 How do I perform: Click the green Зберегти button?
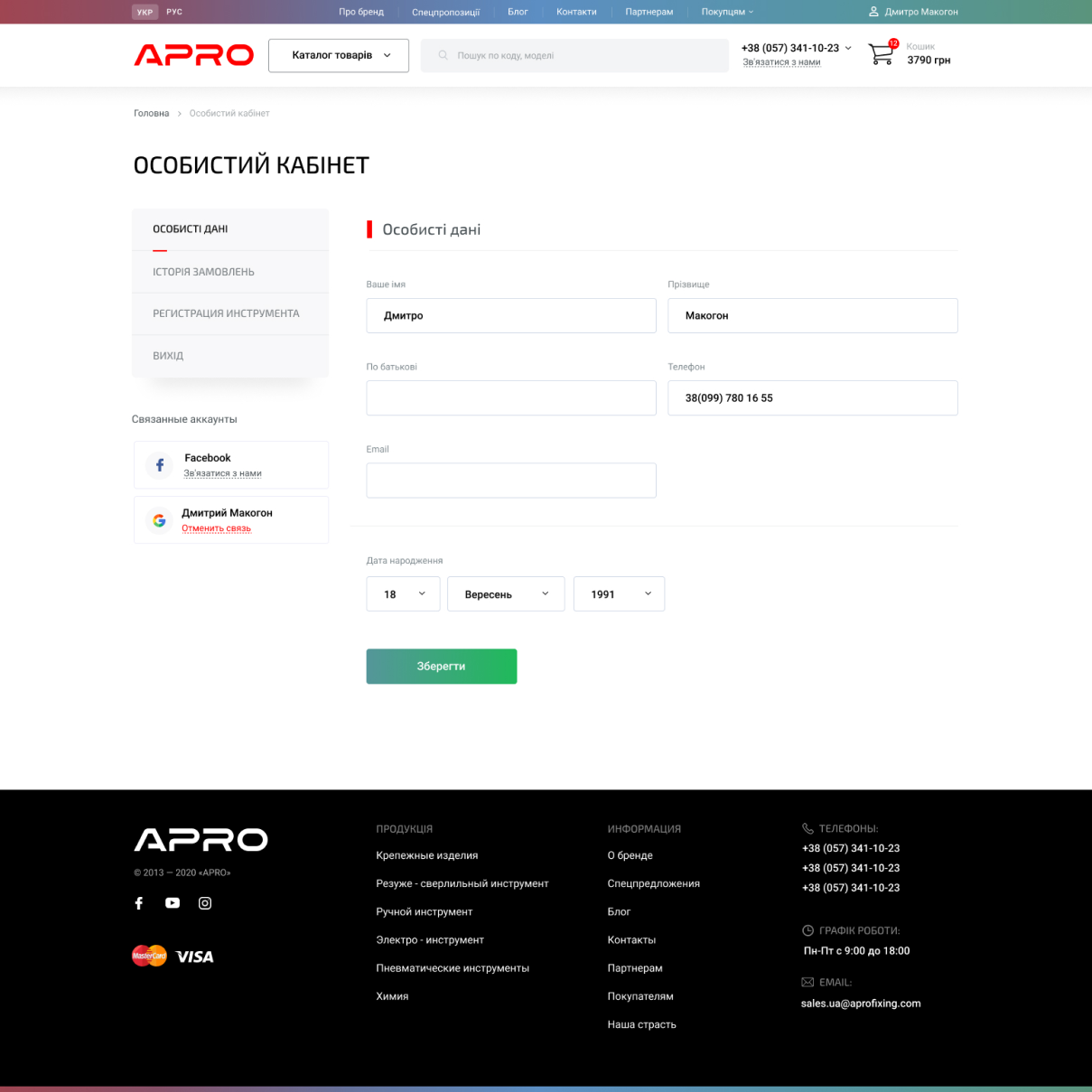pos(441,667)
